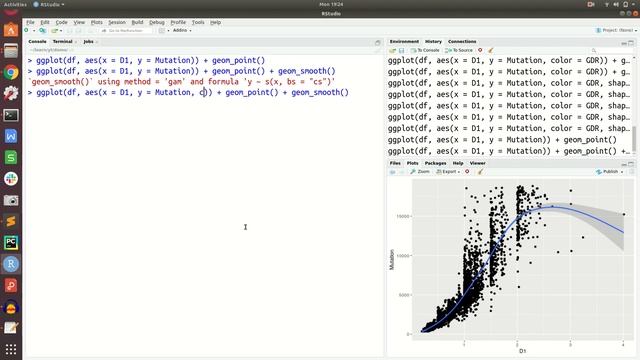Open Show Applications grid in dock
The height and width of the screenshot is (360, 640).
click(11, 349)
